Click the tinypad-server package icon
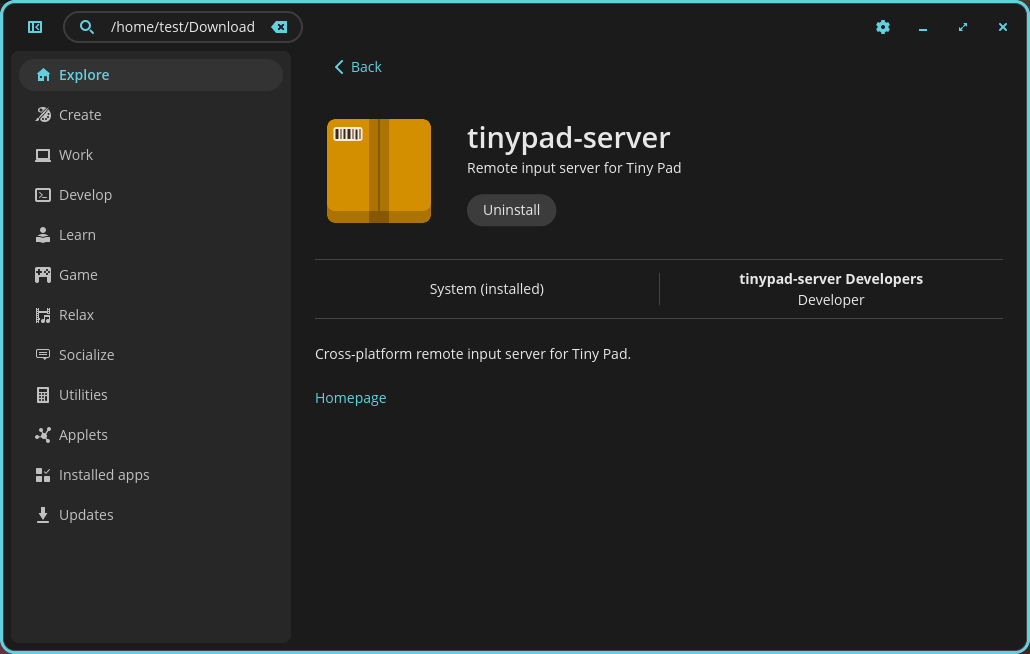The image size is (1030, 654). (x=379, y=171)
